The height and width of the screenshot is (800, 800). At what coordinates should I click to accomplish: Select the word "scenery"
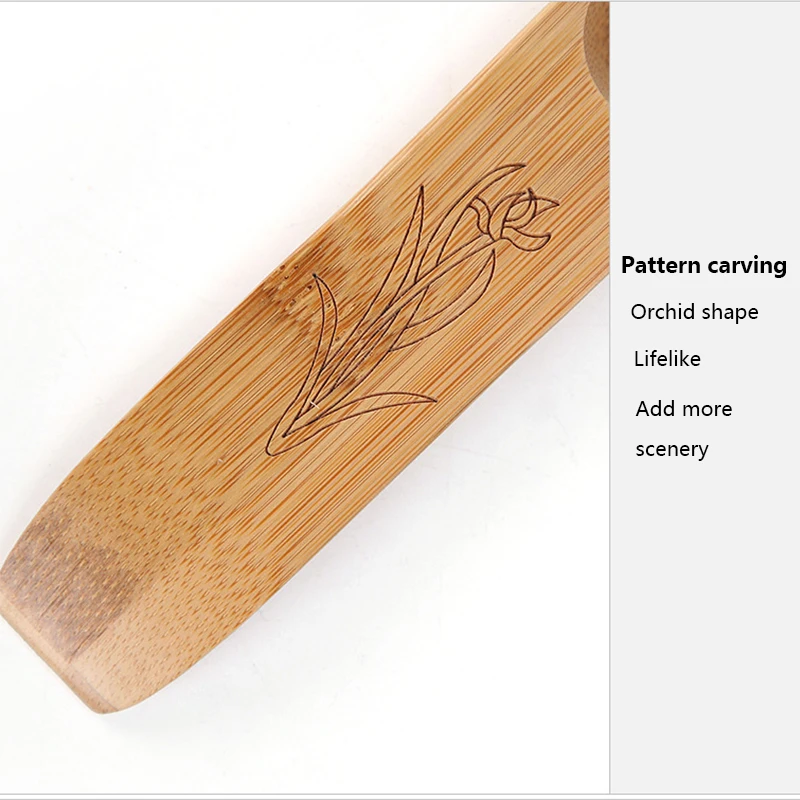672,449
